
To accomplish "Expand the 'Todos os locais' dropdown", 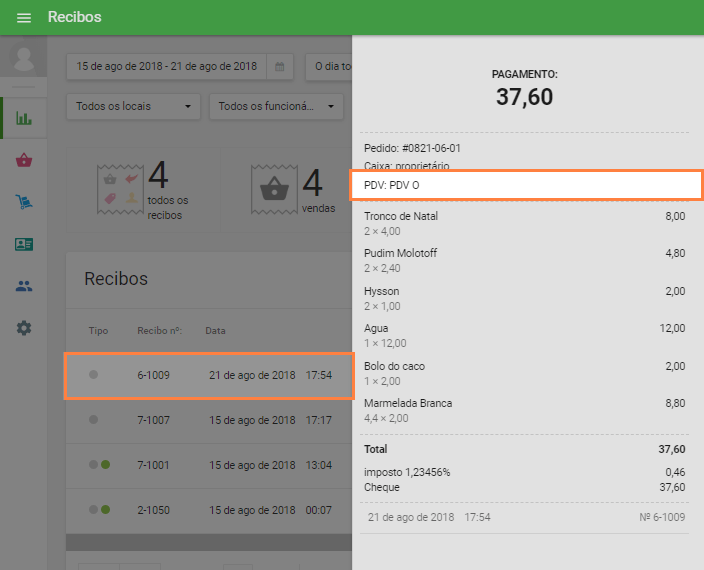I will click(x=134, y=107).
